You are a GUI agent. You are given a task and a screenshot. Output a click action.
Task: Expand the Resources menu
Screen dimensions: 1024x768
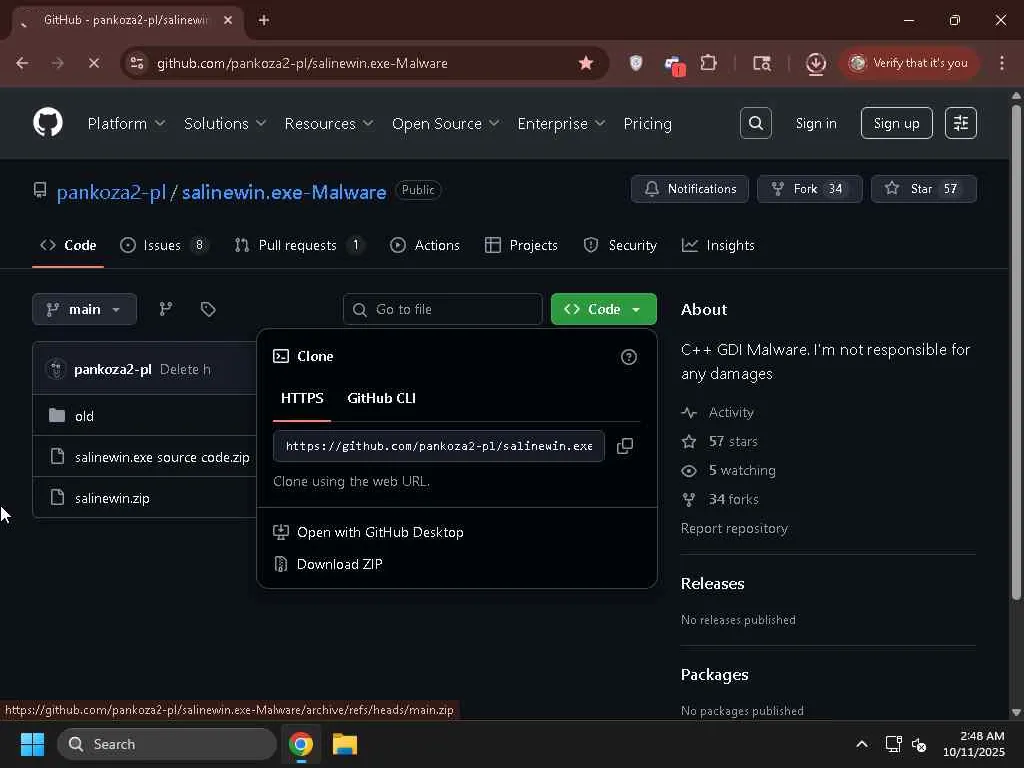click(328, 123)
